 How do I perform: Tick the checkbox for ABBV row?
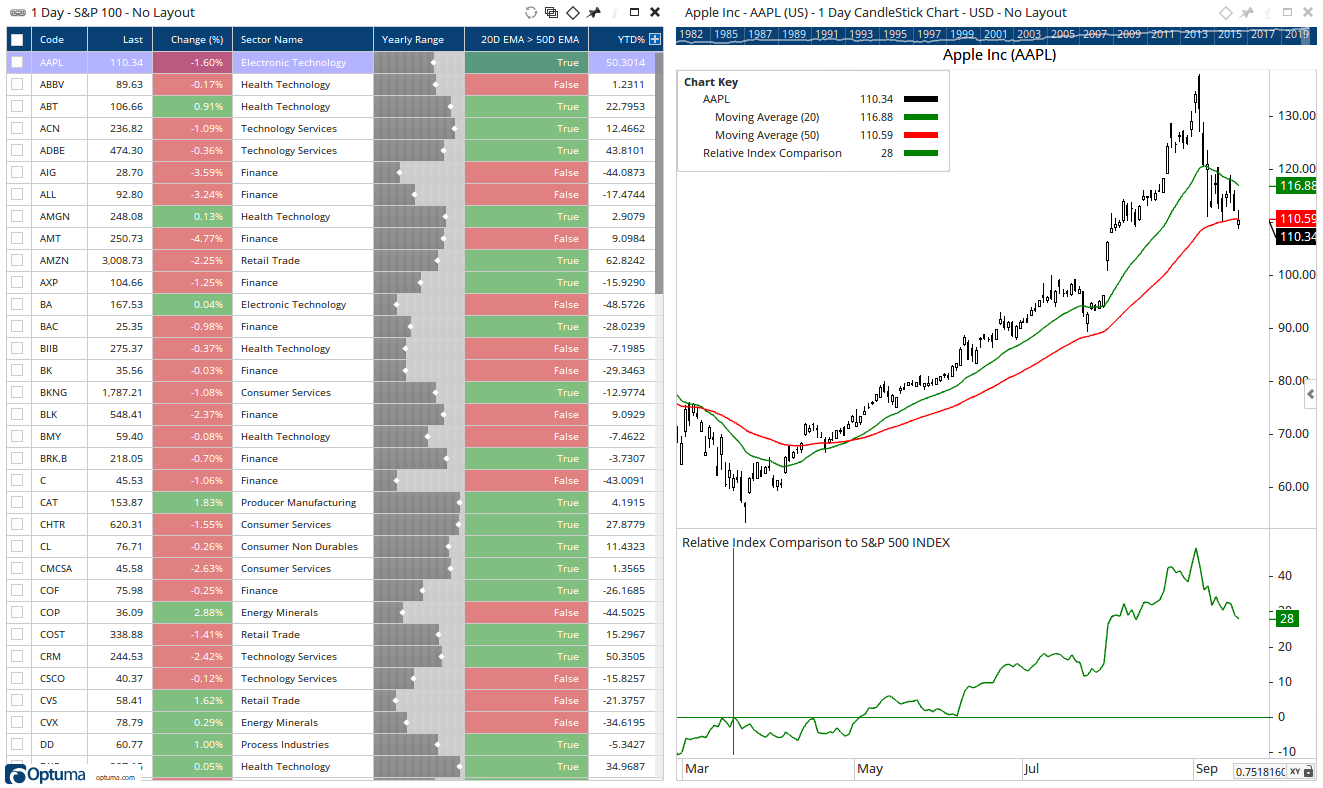[17, 84]
